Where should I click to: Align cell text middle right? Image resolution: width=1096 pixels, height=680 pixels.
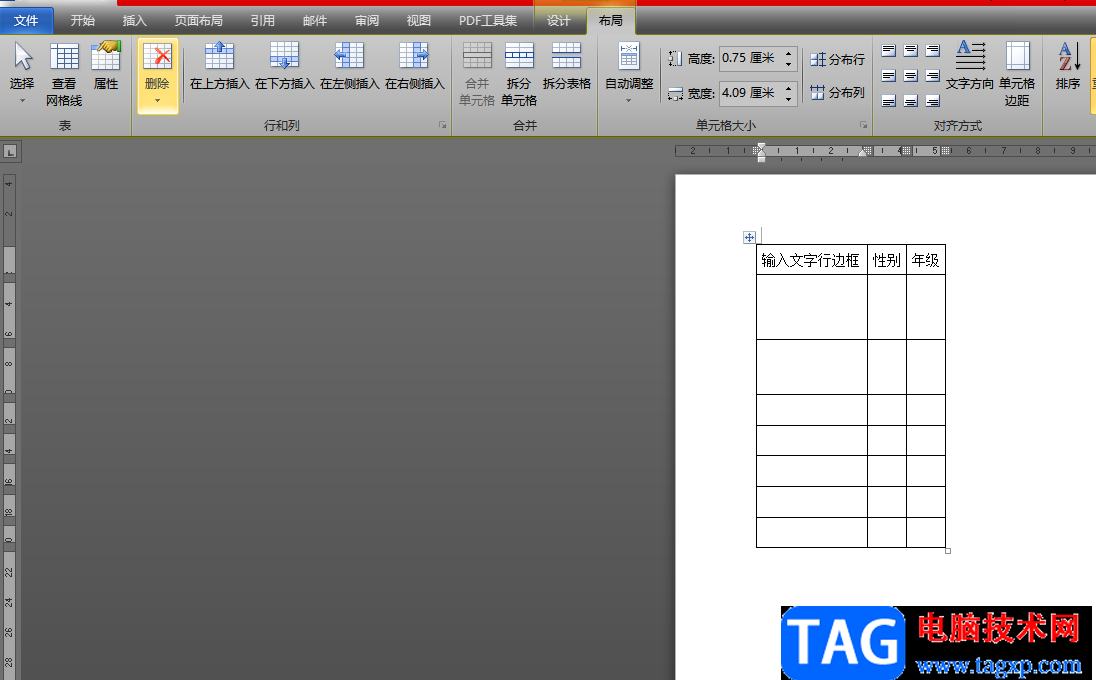click(x=933, y=75)
